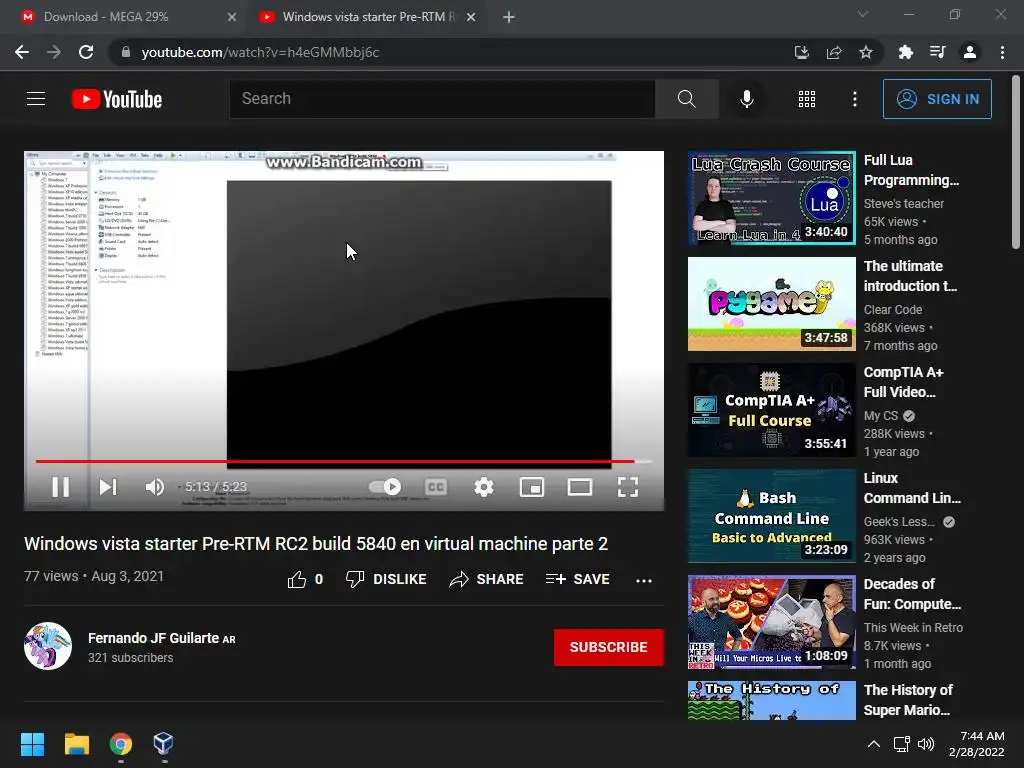View site info via padlock icon
The height and width of the screenshot is (768, 1024).
(126, 52)
